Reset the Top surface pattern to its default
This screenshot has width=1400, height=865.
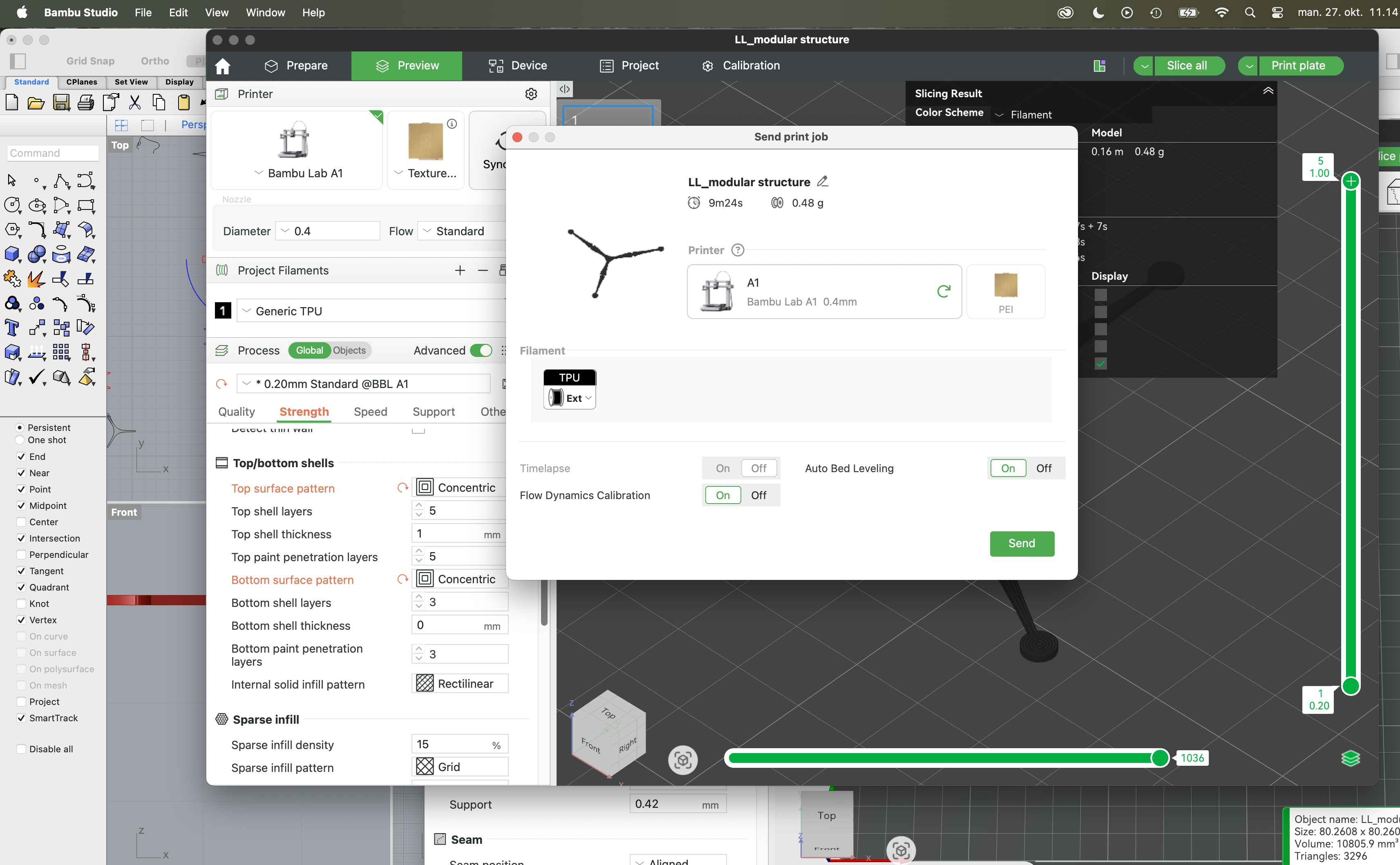click(x=403, y=487)
